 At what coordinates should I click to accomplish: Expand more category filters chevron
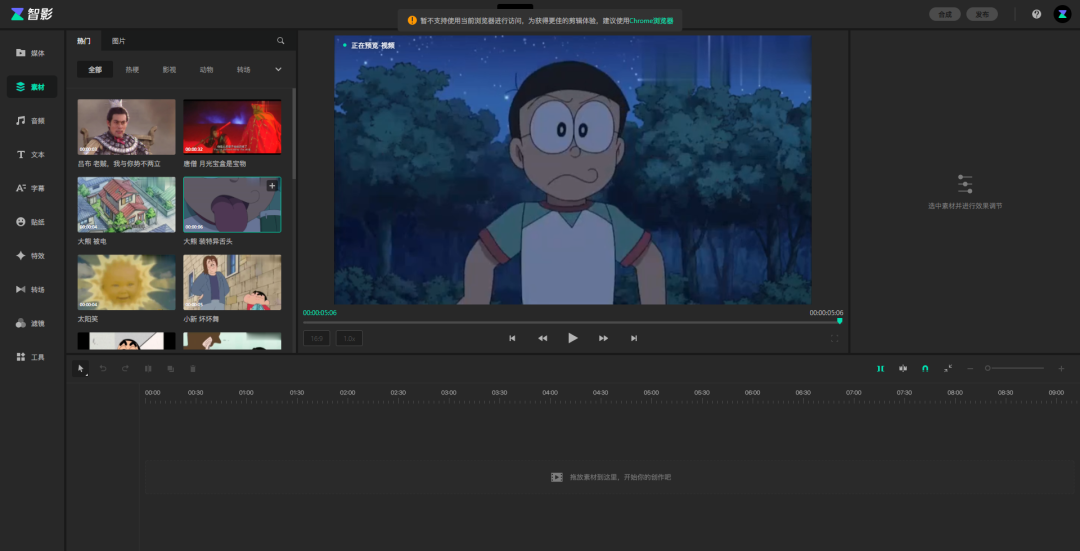pyautogui.click(x=278, y=69)
